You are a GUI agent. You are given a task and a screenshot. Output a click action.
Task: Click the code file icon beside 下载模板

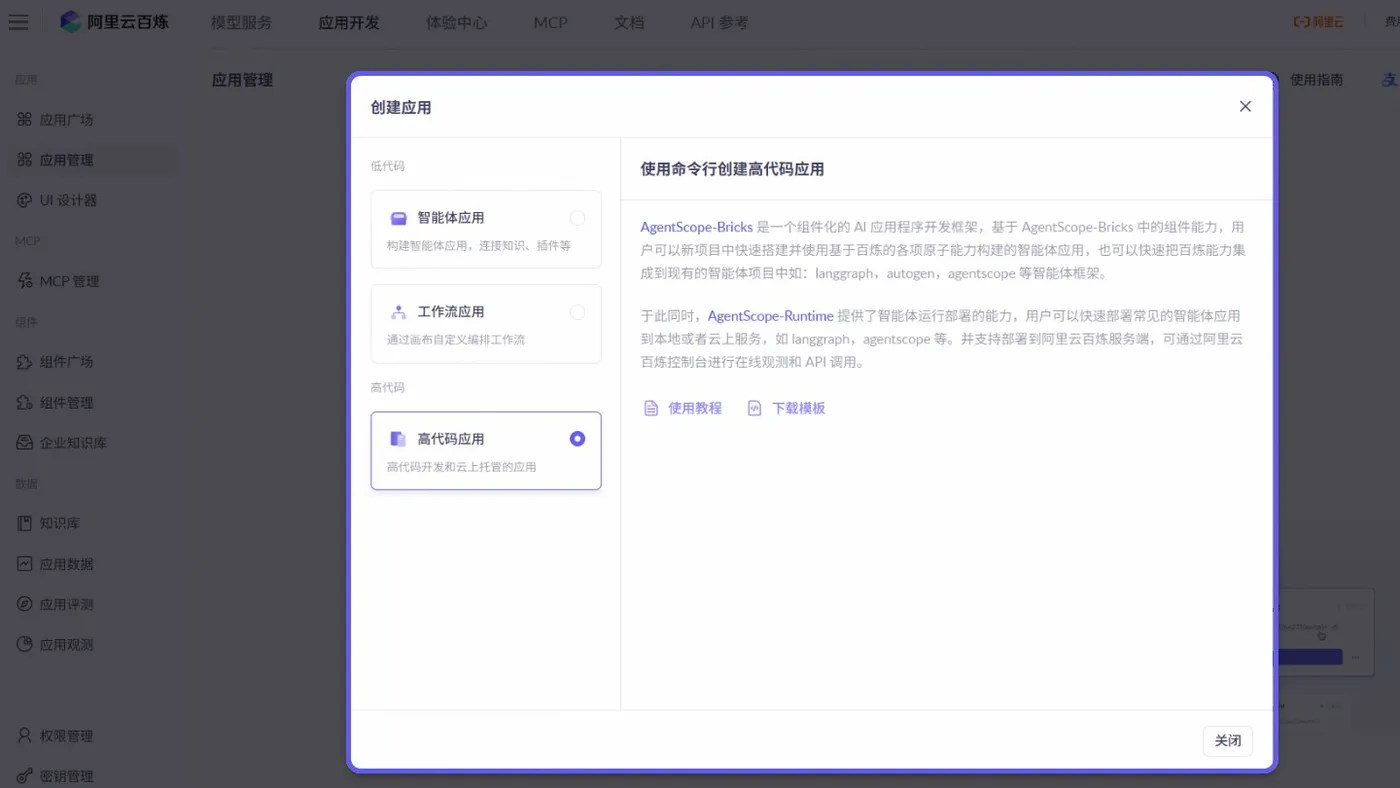[755, 408]
